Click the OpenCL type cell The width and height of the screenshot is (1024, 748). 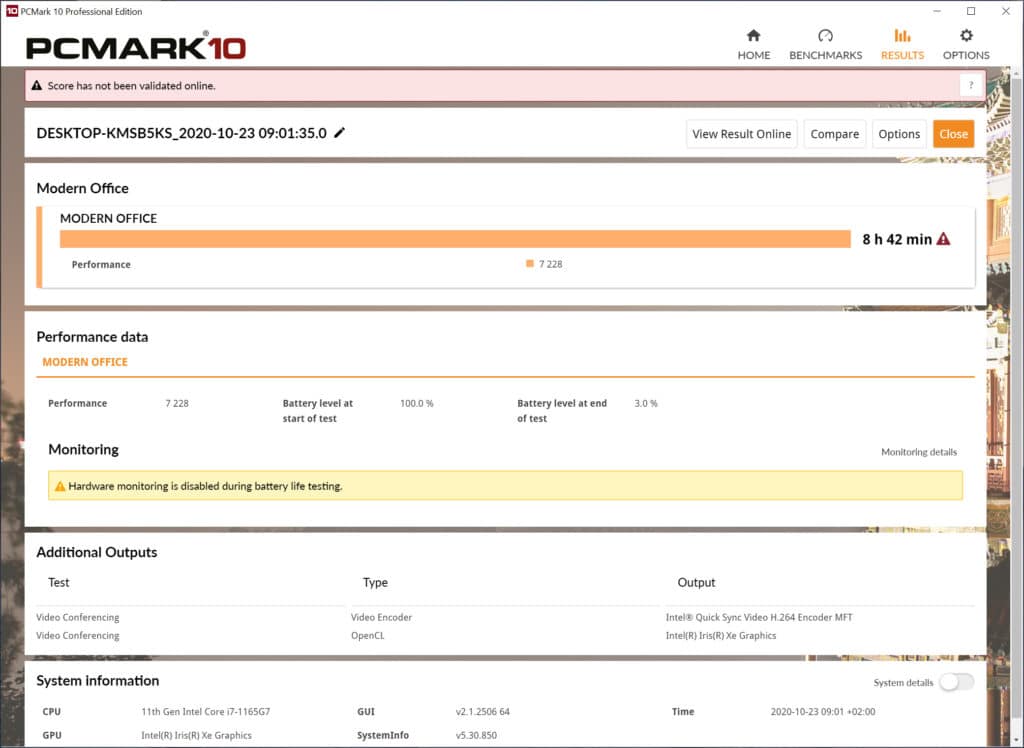(368, 636)
